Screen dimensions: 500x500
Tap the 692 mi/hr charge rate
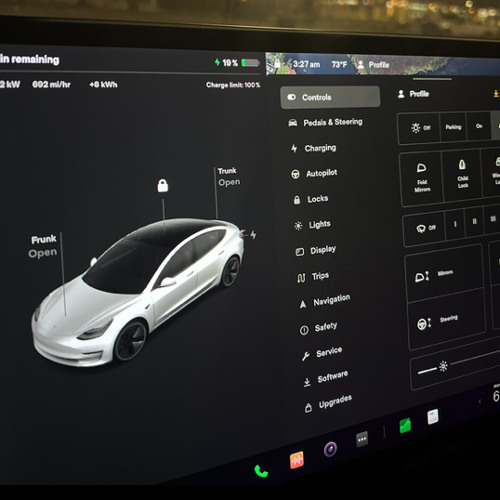click(x=51, y=84)
